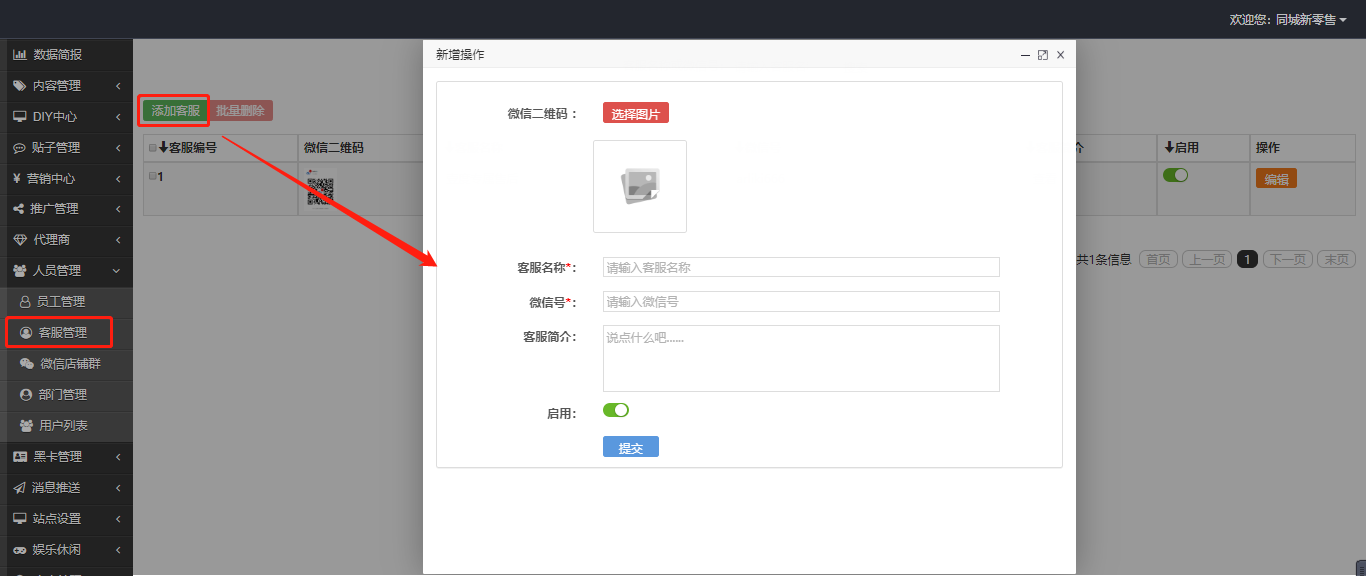Minimize the 新增操作 dialog
The height and width of the screenshot is (576, 1366).
coord(1025,55)
